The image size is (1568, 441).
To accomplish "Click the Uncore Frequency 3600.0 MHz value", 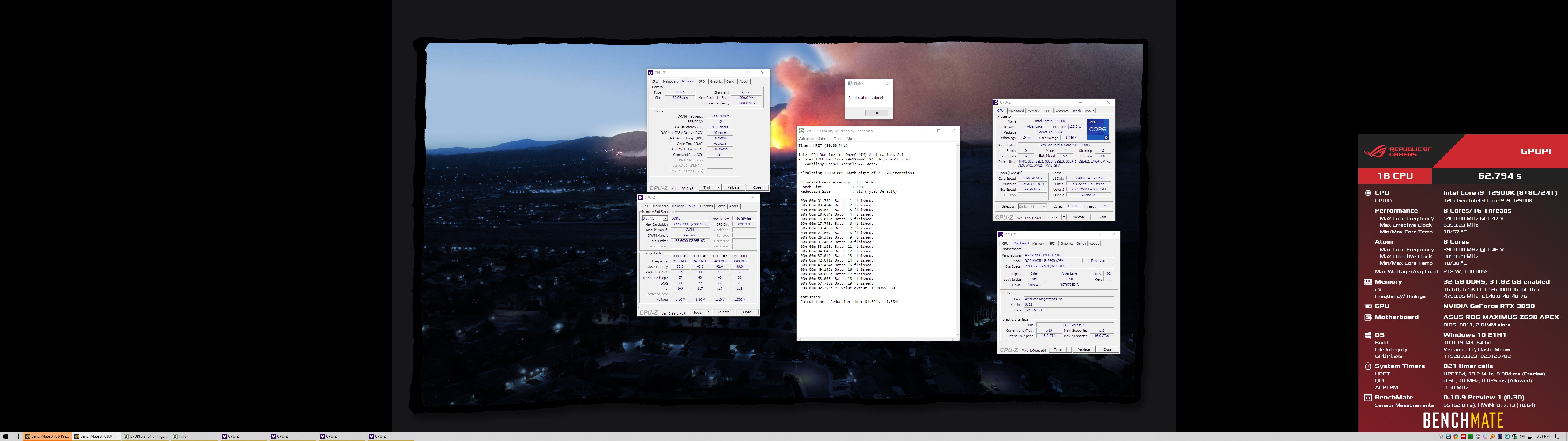I will click(746, 104).
